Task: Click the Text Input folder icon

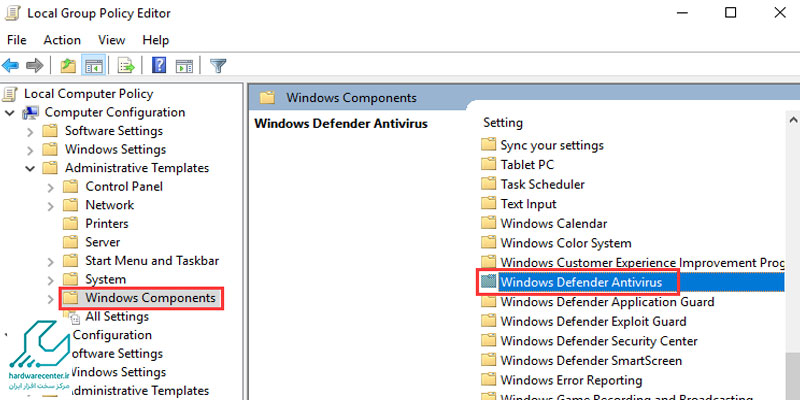Action: click(488, 204)
